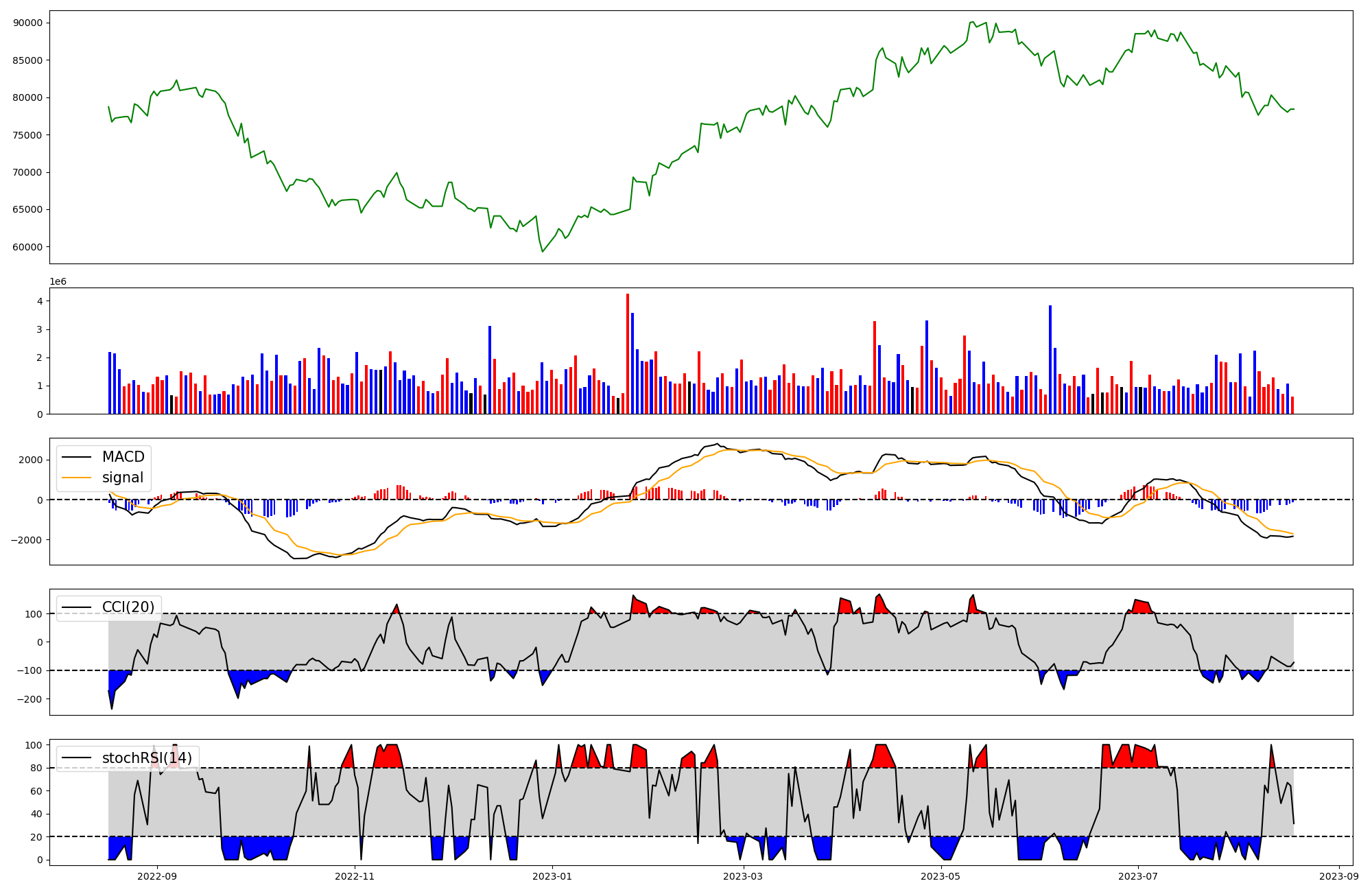Image resolution: width=1372 pixels, height=892 pixels.
Task: Click the 2023-03 x-axis date label
Action: click(743, 876)
